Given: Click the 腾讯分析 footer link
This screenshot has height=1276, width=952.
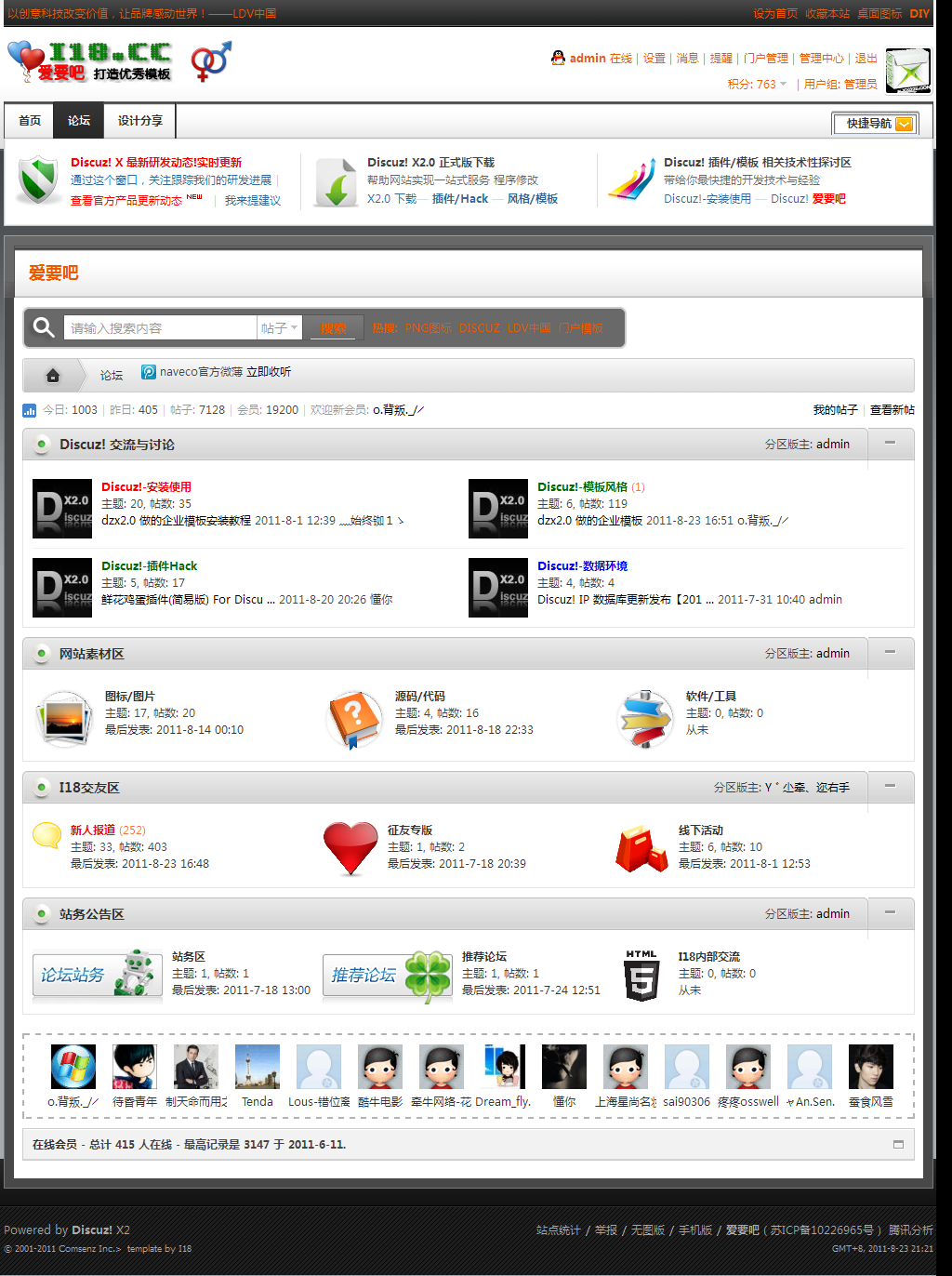Looking at the screenshot, I should point(911,1229).
